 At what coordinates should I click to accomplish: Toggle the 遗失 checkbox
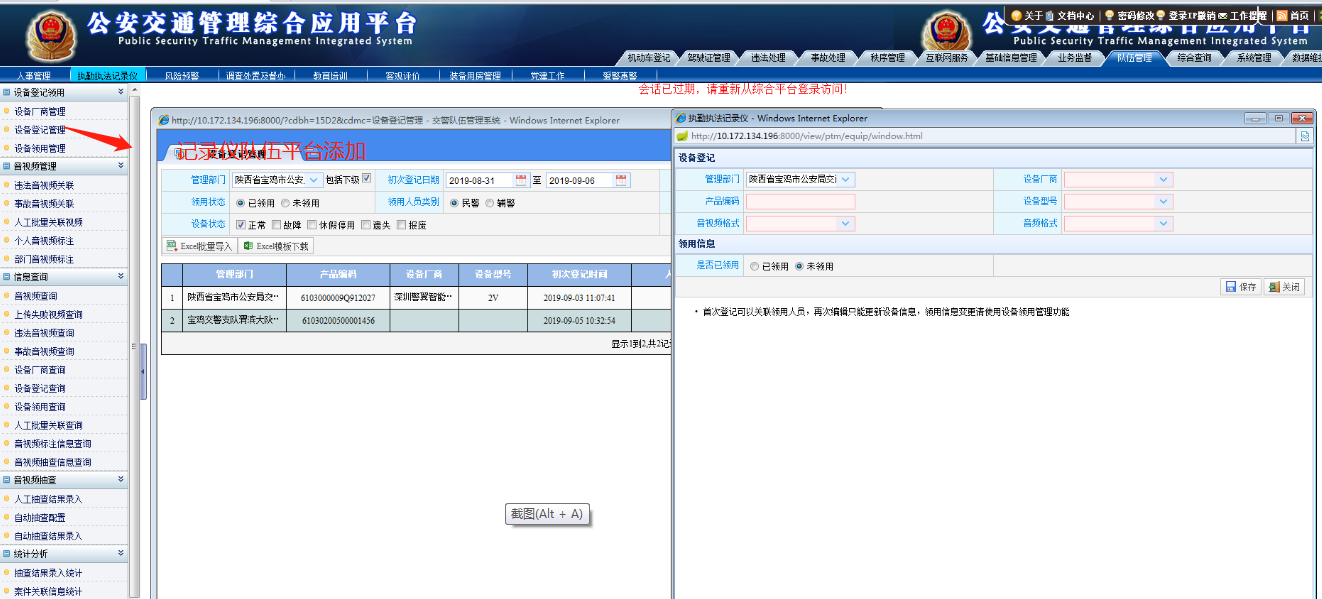[x=366, y=224]
